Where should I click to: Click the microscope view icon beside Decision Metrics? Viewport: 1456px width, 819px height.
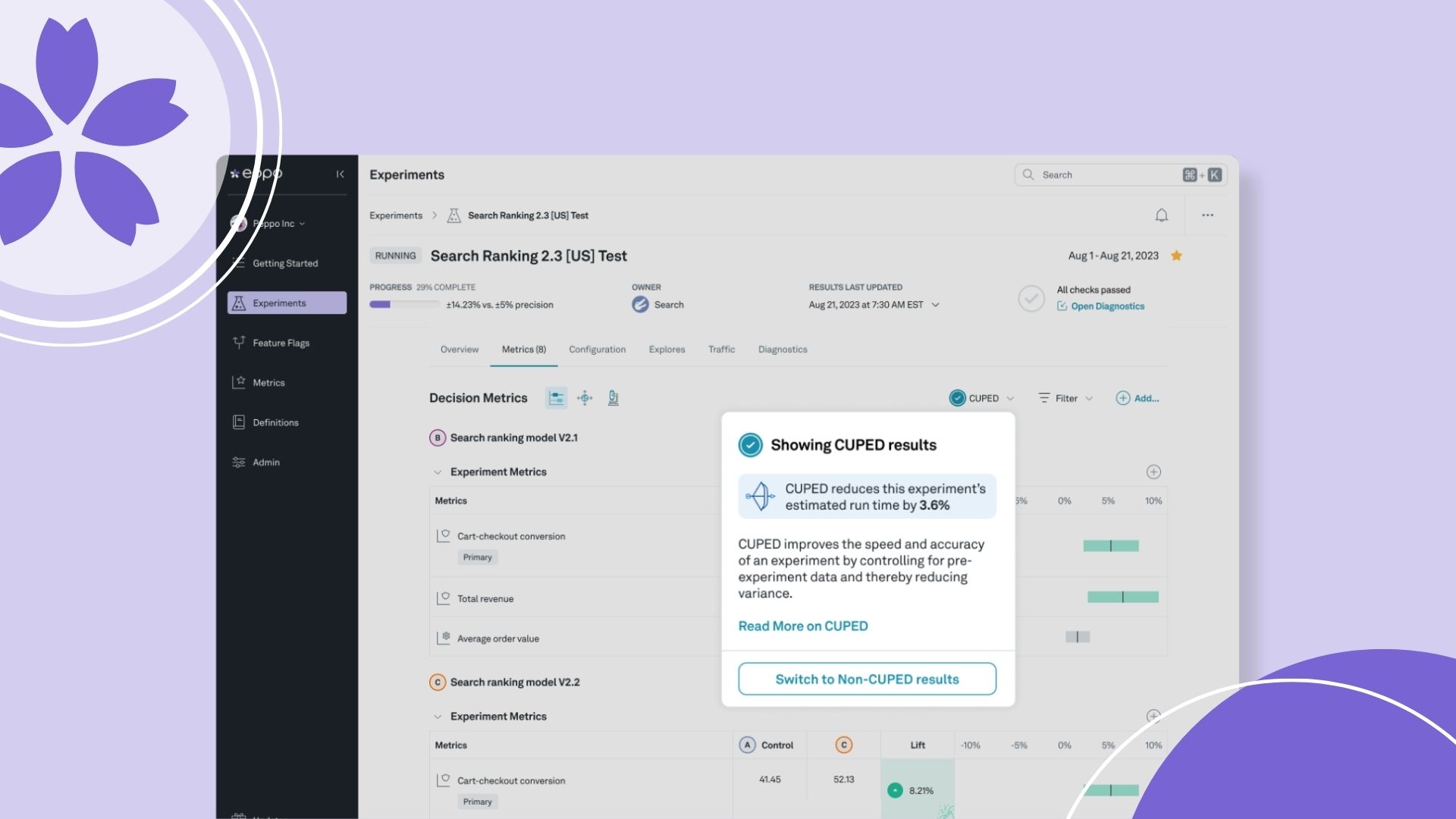pyautogui.click(x=613, y=398)
